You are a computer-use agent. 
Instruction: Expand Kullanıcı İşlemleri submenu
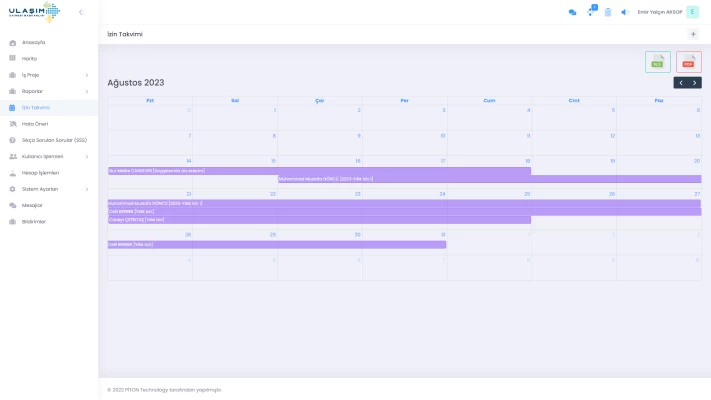48,156
